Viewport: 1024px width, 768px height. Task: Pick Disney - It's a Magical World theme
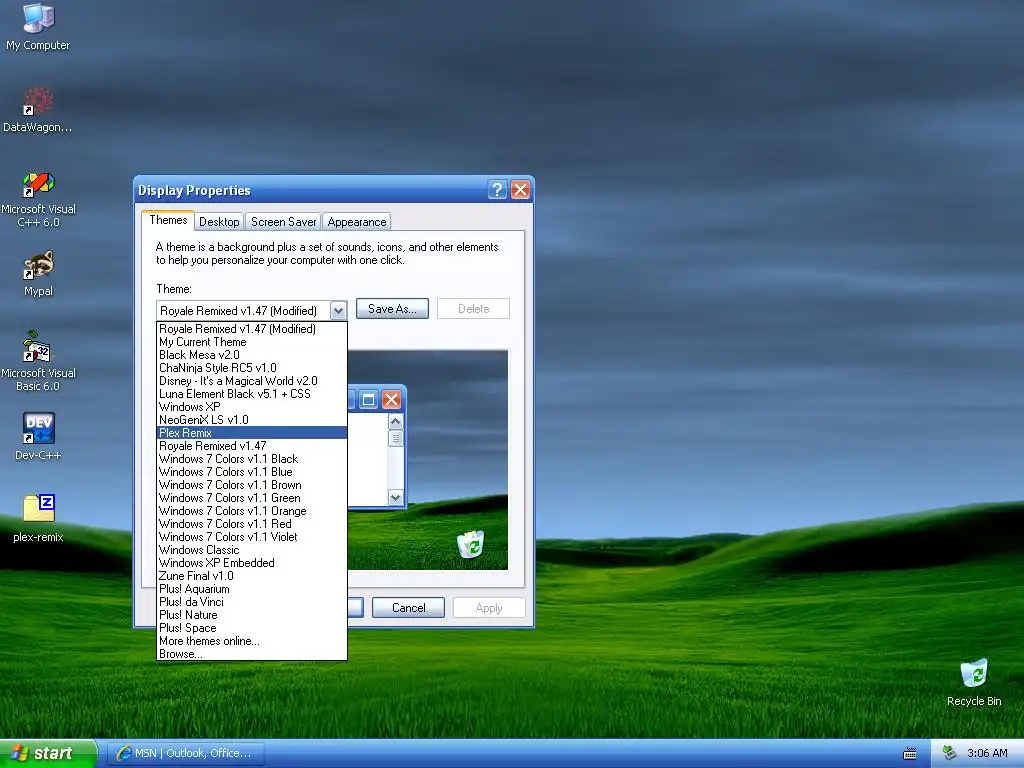point(252,381)
